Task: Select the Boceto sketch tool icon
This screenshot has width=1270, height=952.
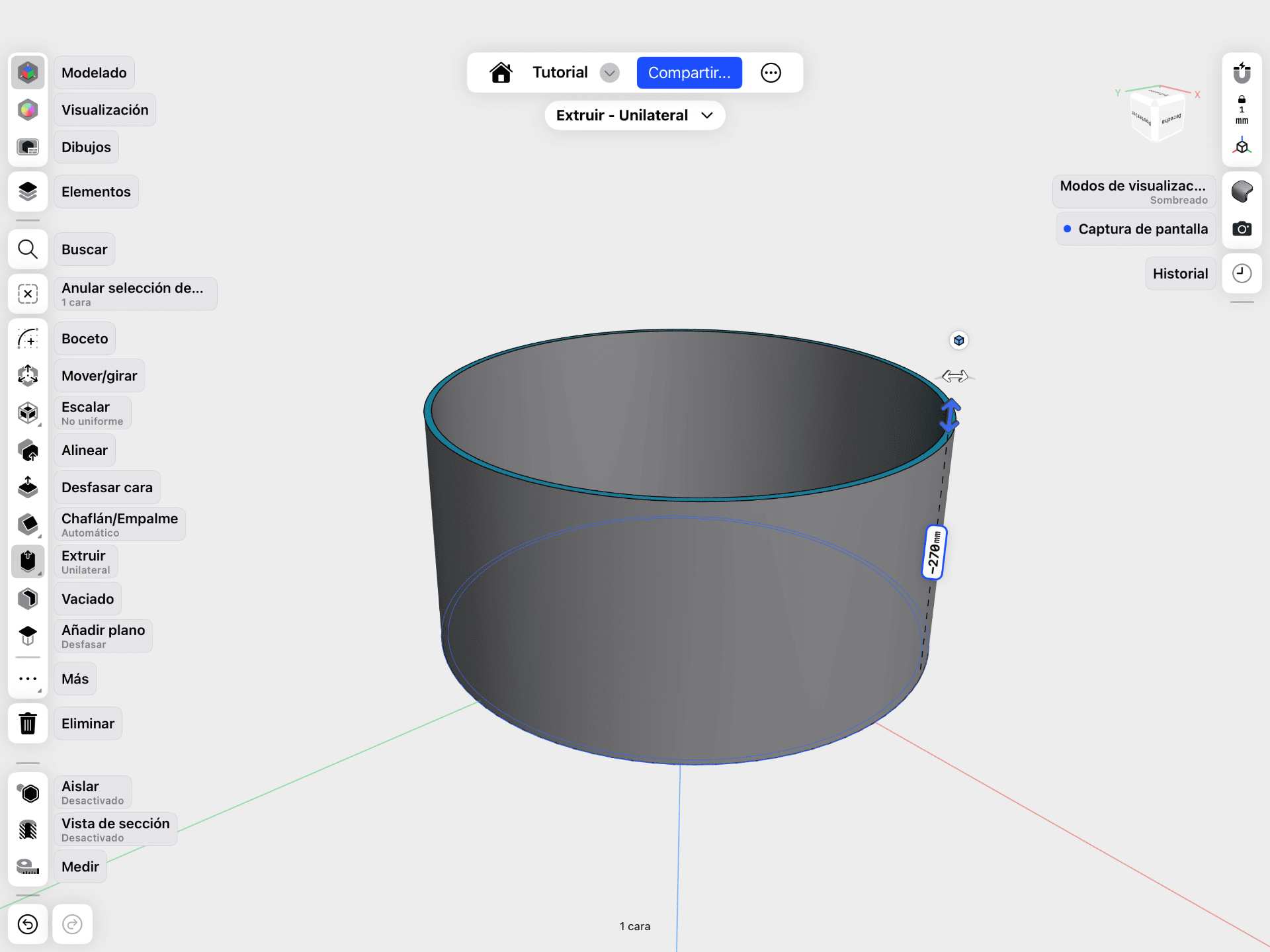Action: click(28, 339)
